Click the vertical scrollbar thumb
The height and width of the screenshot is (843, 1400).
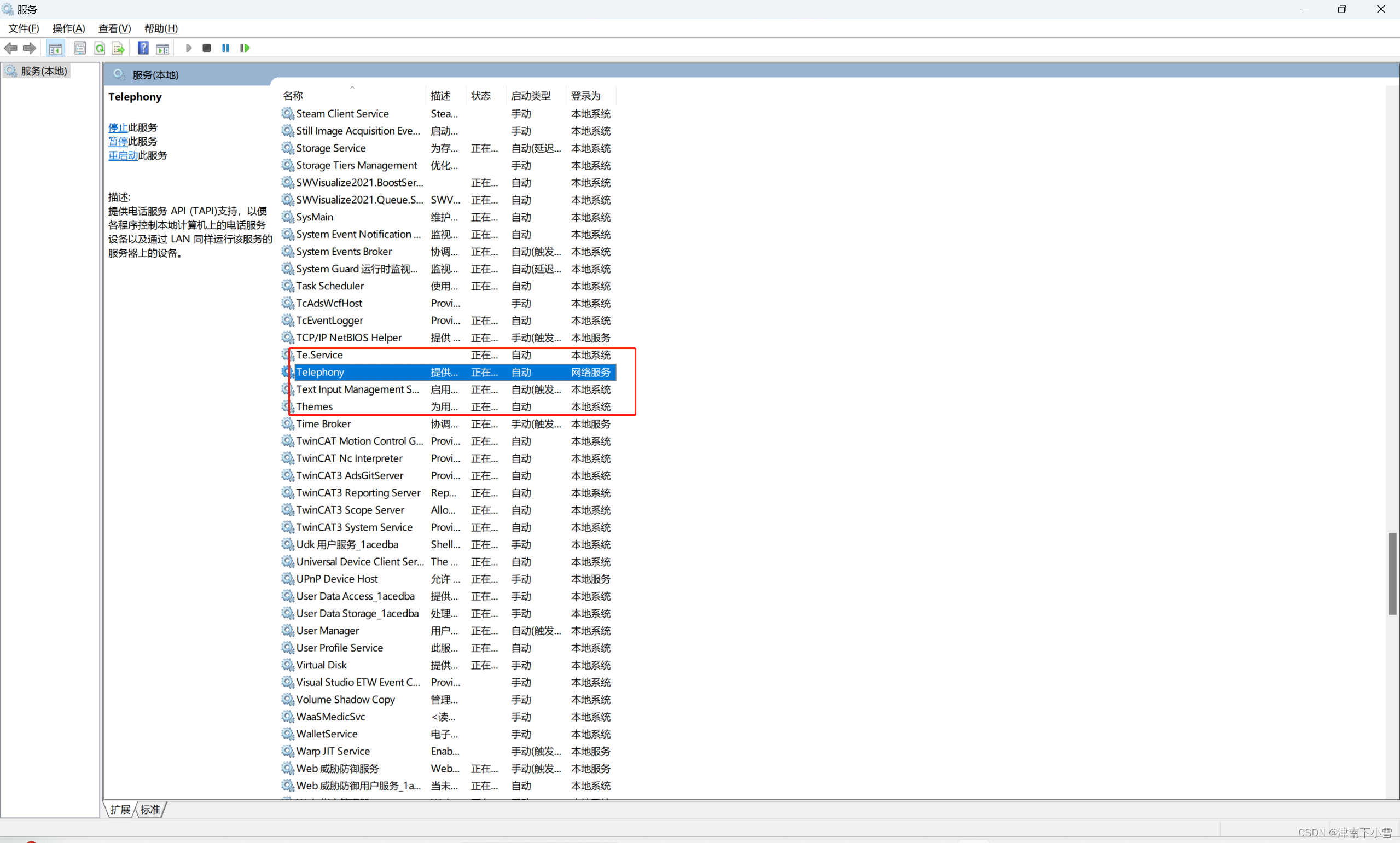[1392, 573]
